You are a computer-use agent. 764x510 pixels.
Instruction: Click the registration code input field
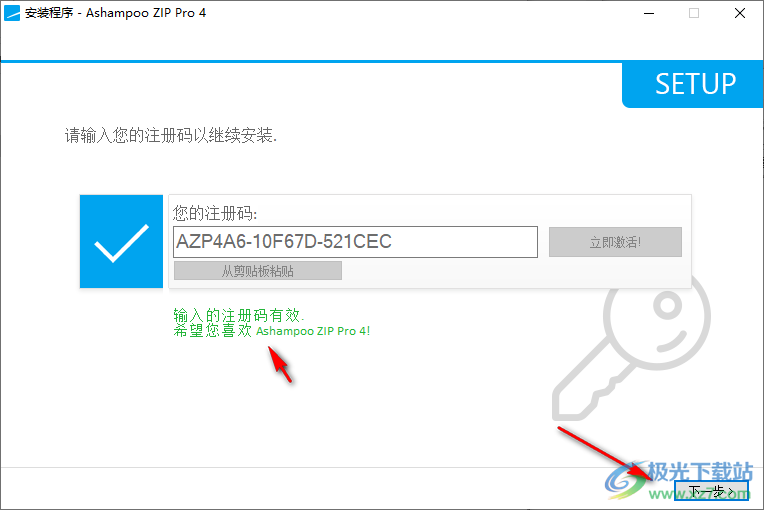355,242
